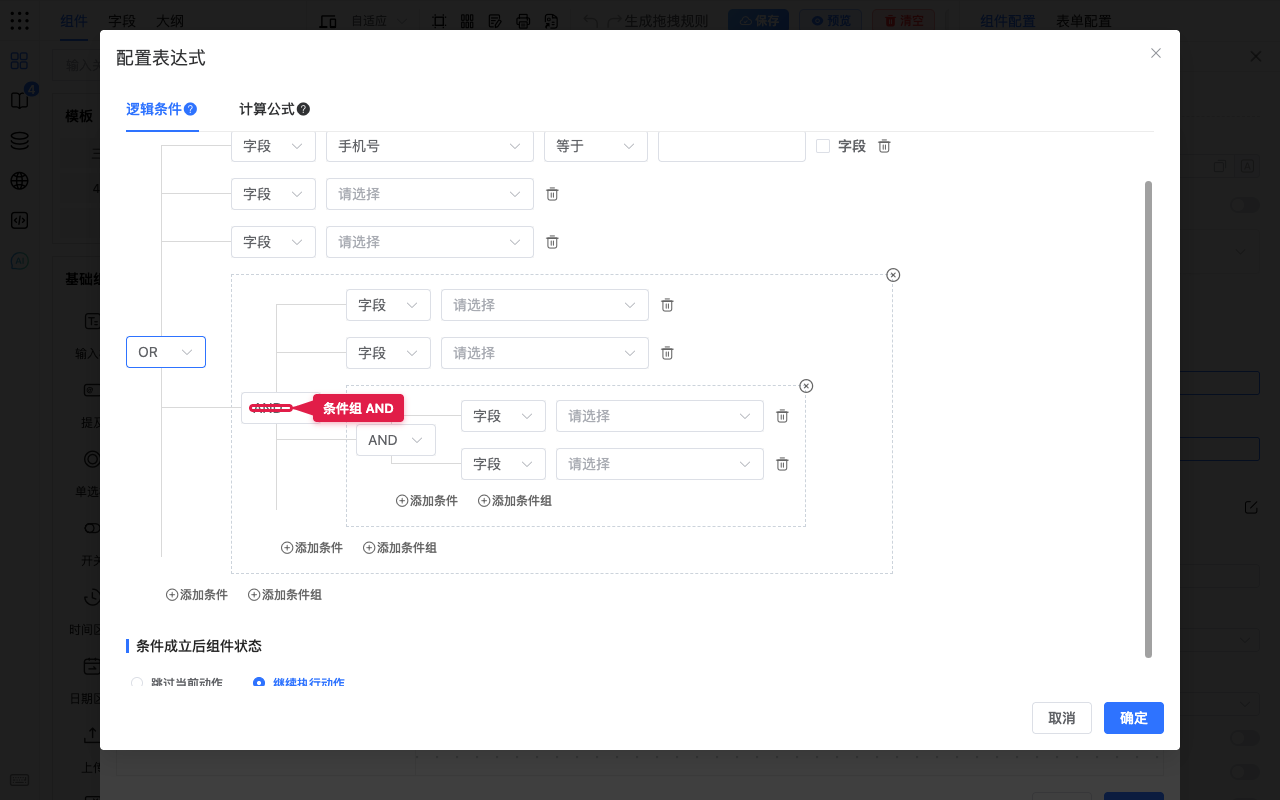
Task: Tick the 字段 checkbox in 手机号 row
Action: click(823, 146)
